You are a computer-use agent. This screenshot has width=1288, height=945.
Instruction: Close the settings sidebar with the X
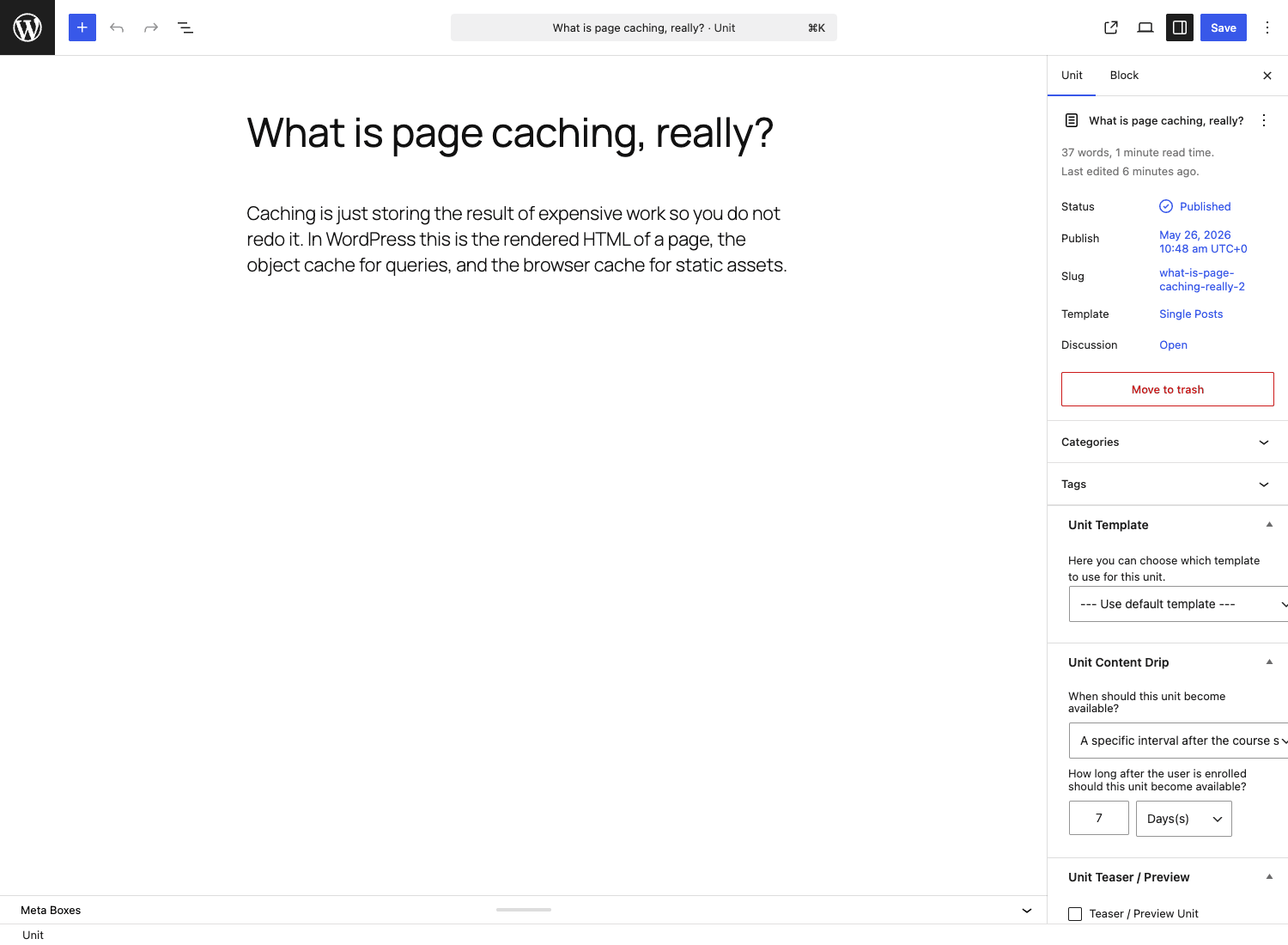click(1267, 76)
